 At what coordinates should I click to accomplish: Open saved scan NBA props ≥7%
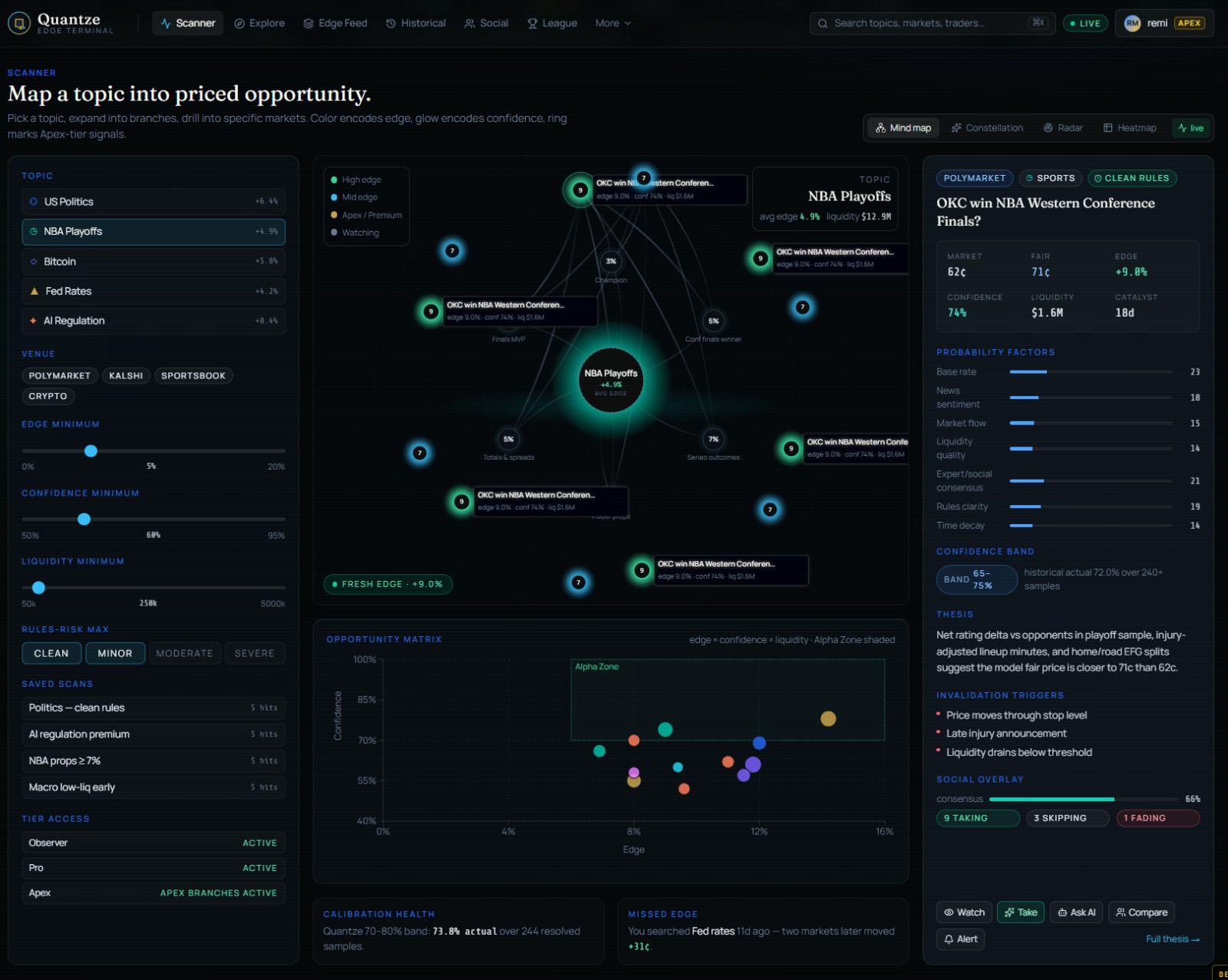tap(153, 761)
